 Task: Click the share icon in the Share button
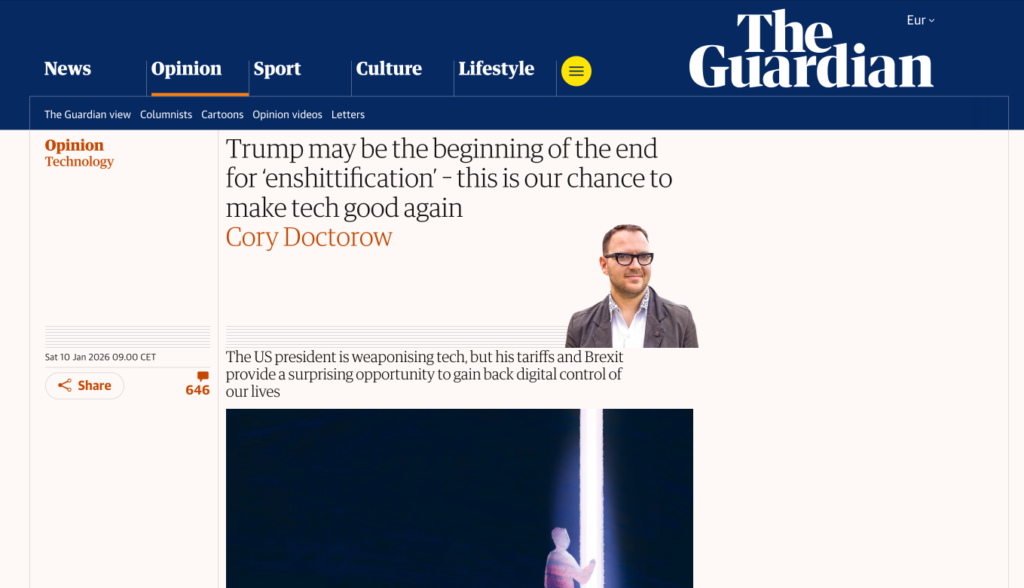[x=65, y=385]
